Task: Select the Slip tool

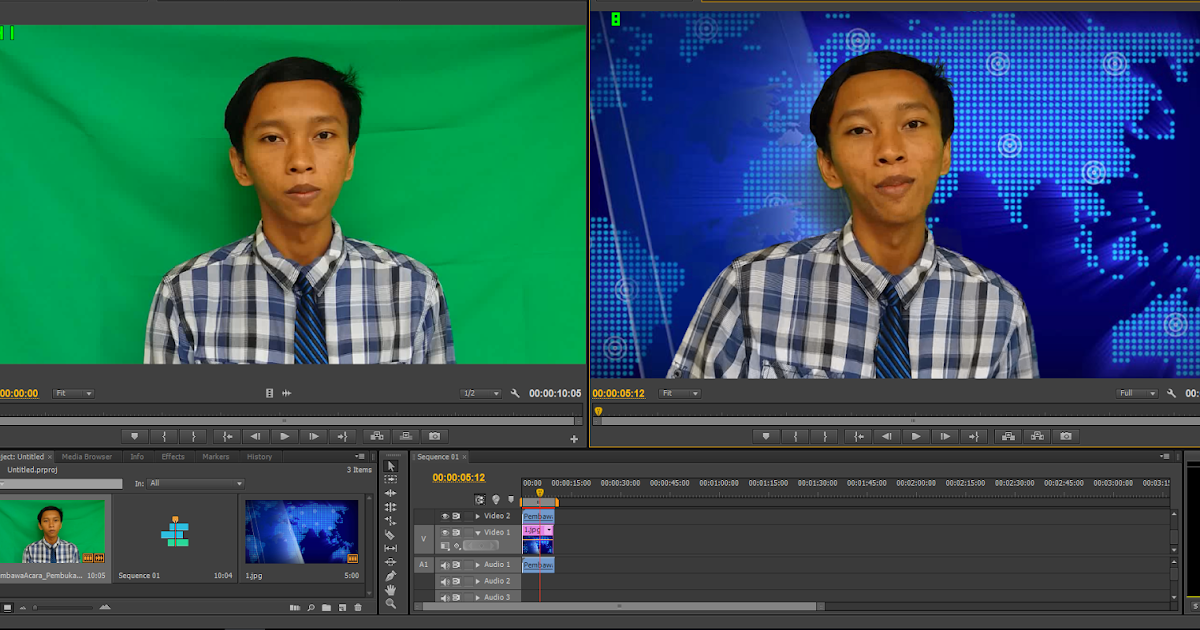Action: click(x=391, y=548)
